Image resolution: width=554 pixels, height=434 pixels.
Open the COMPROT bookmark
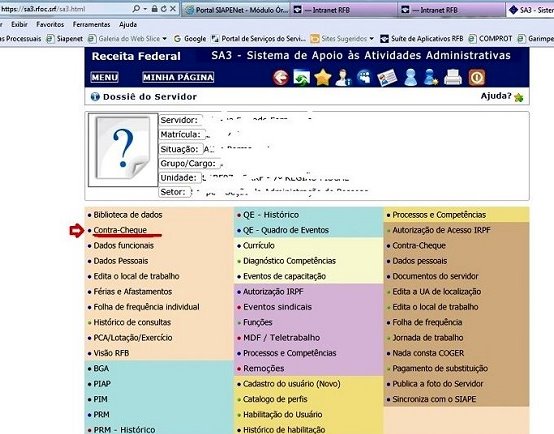pos(490,39)
